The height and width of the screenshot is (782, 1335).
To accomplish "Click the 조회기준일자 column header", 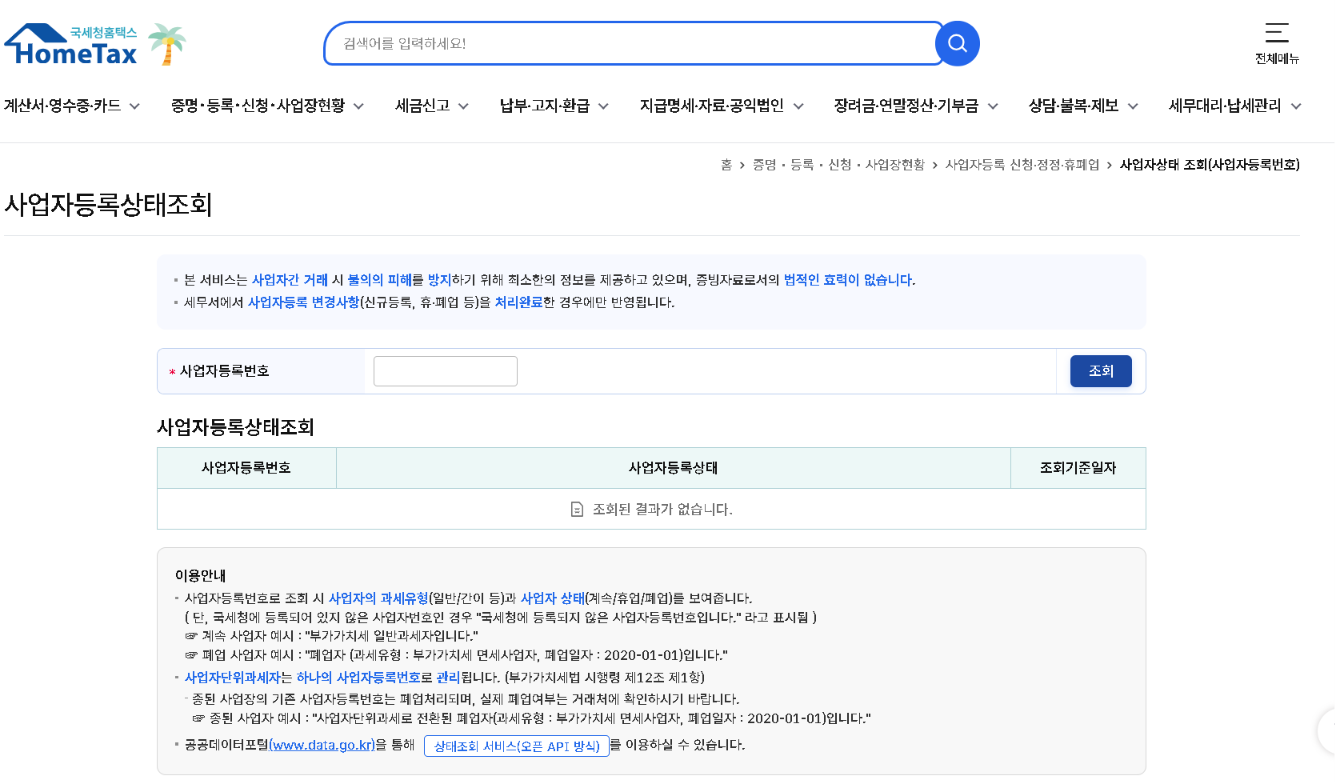I will [1078, 468].
